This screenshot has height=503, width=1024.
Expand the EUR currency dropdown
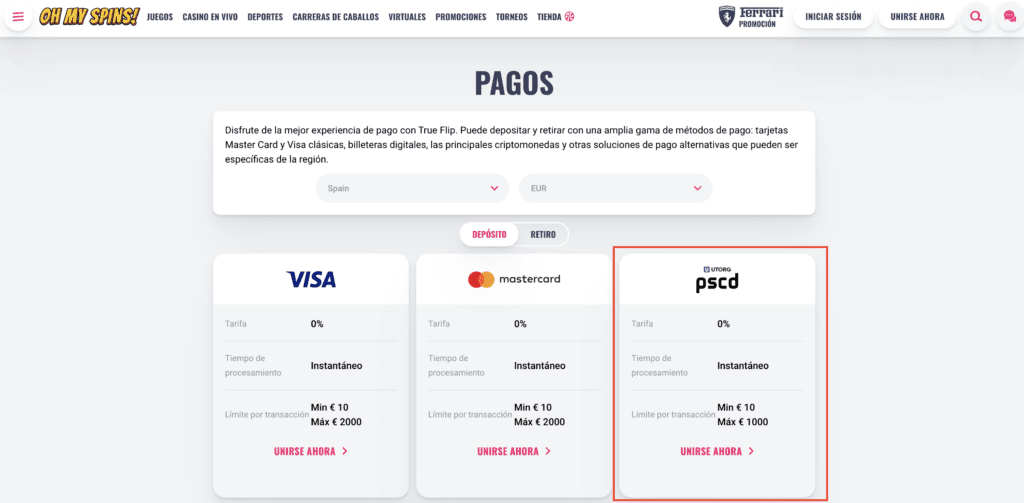click(x=616, y=188)
